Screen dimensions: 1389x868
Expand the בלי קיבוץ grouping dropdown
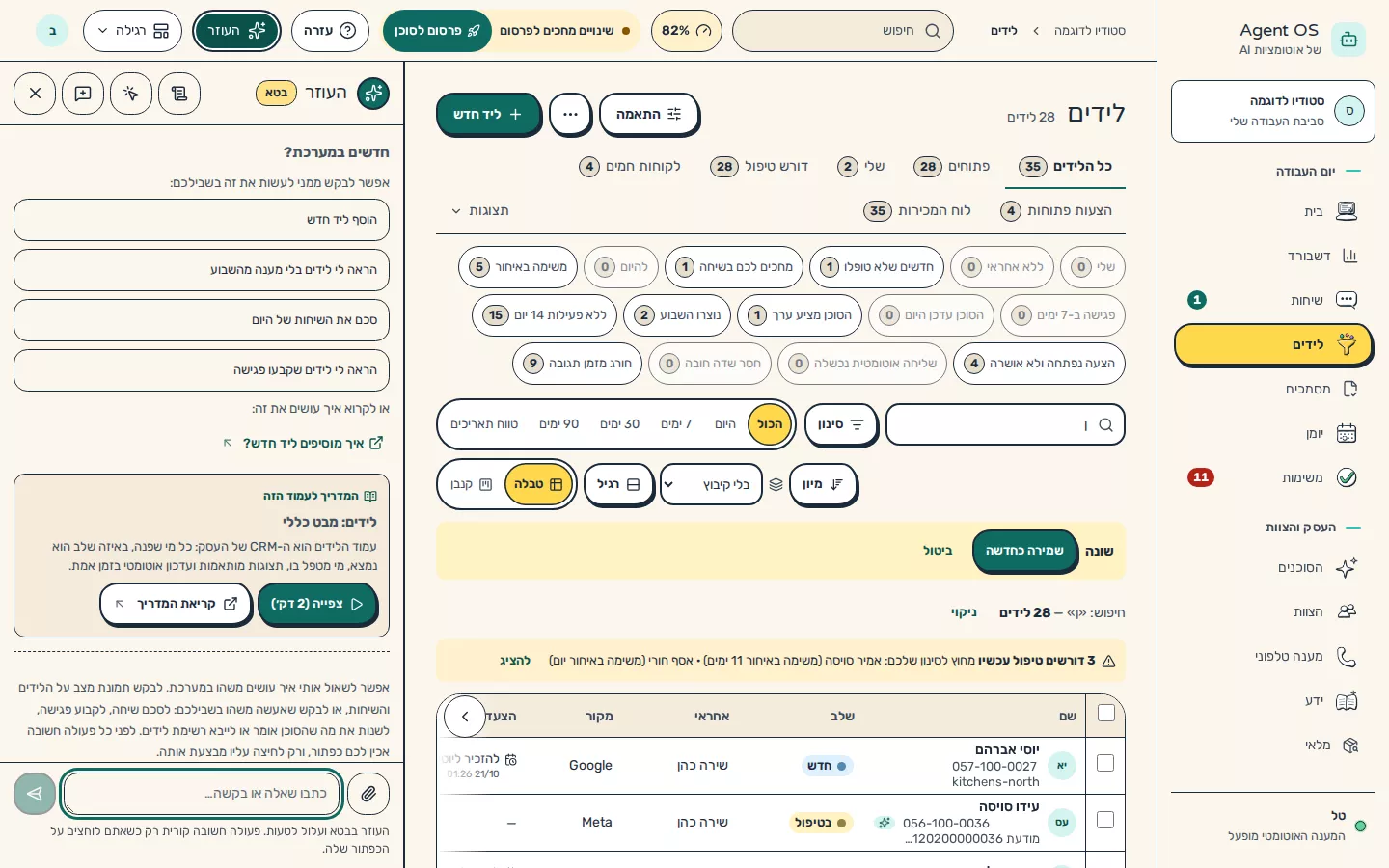tap(712, 484)
